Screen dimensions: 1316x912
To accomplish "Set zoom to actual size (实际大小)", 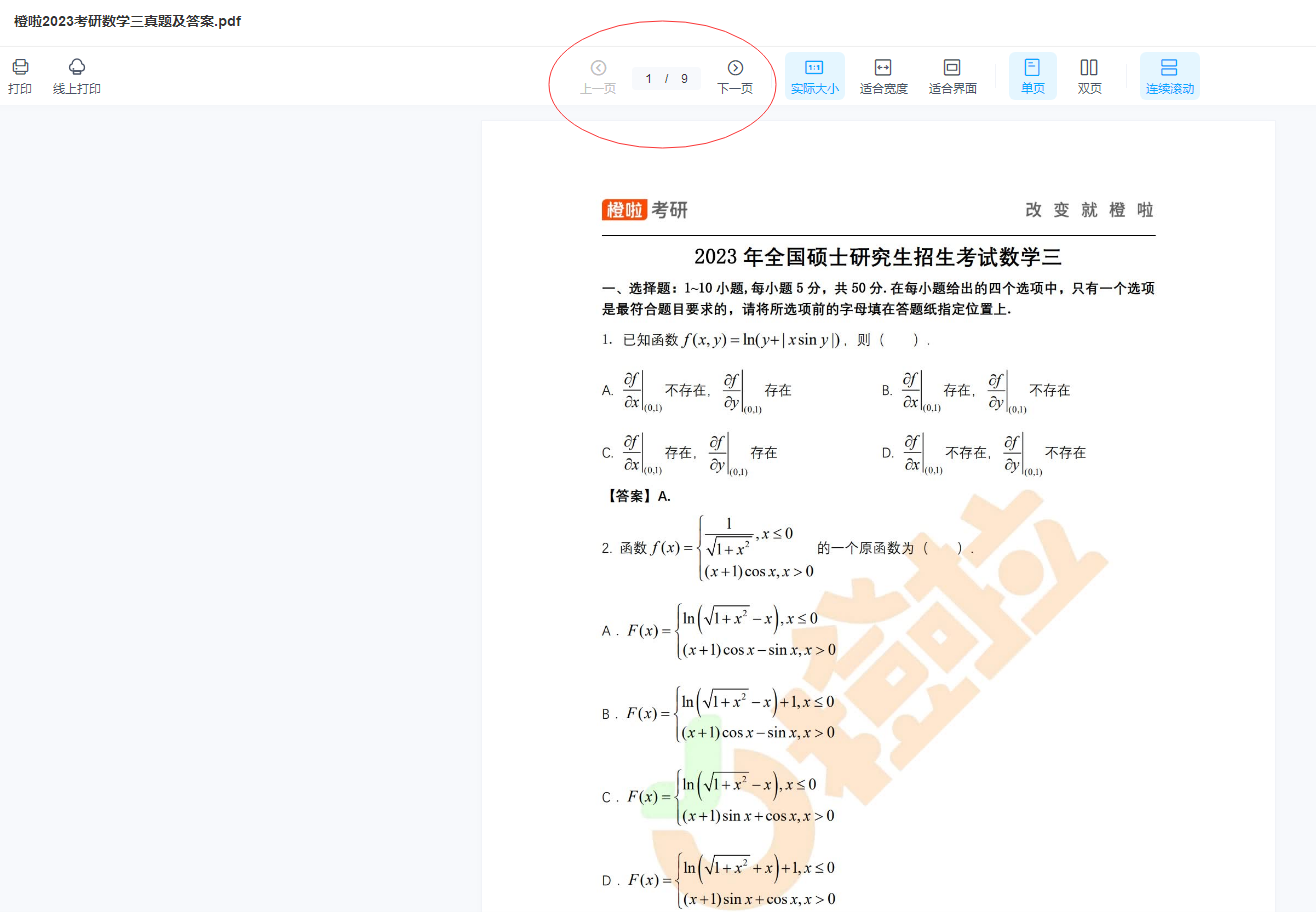I will pos(814,76).
